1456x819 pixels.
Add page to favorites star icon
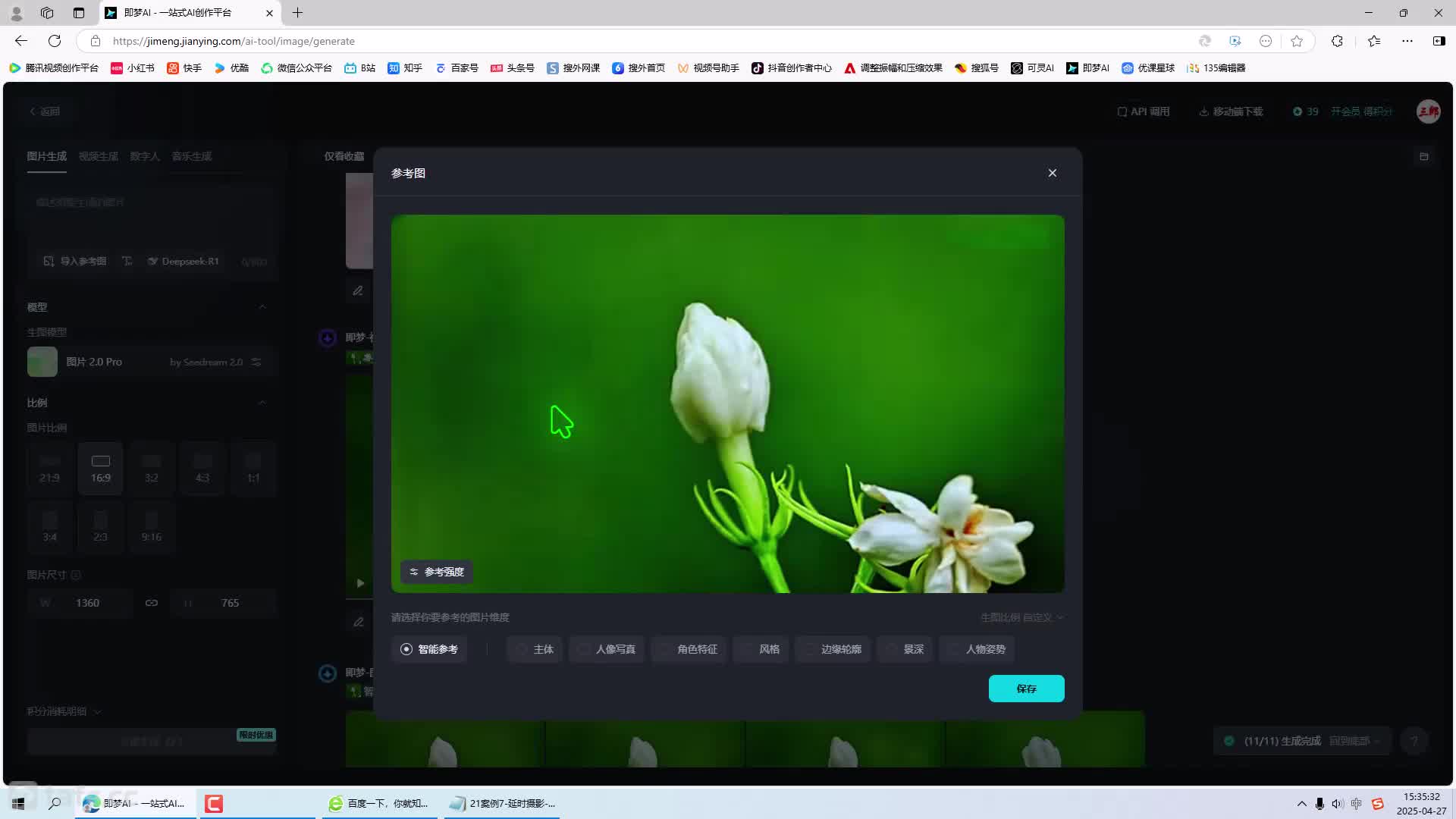click(1297, 41)
